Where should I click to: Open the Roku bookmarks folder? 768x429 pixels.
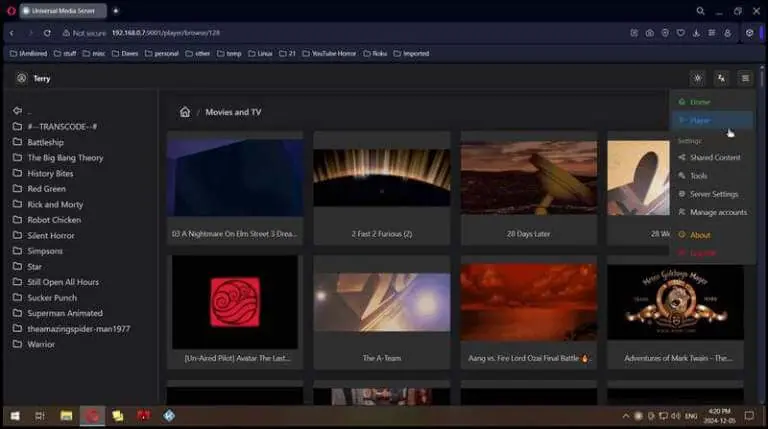tap(375, 53)
